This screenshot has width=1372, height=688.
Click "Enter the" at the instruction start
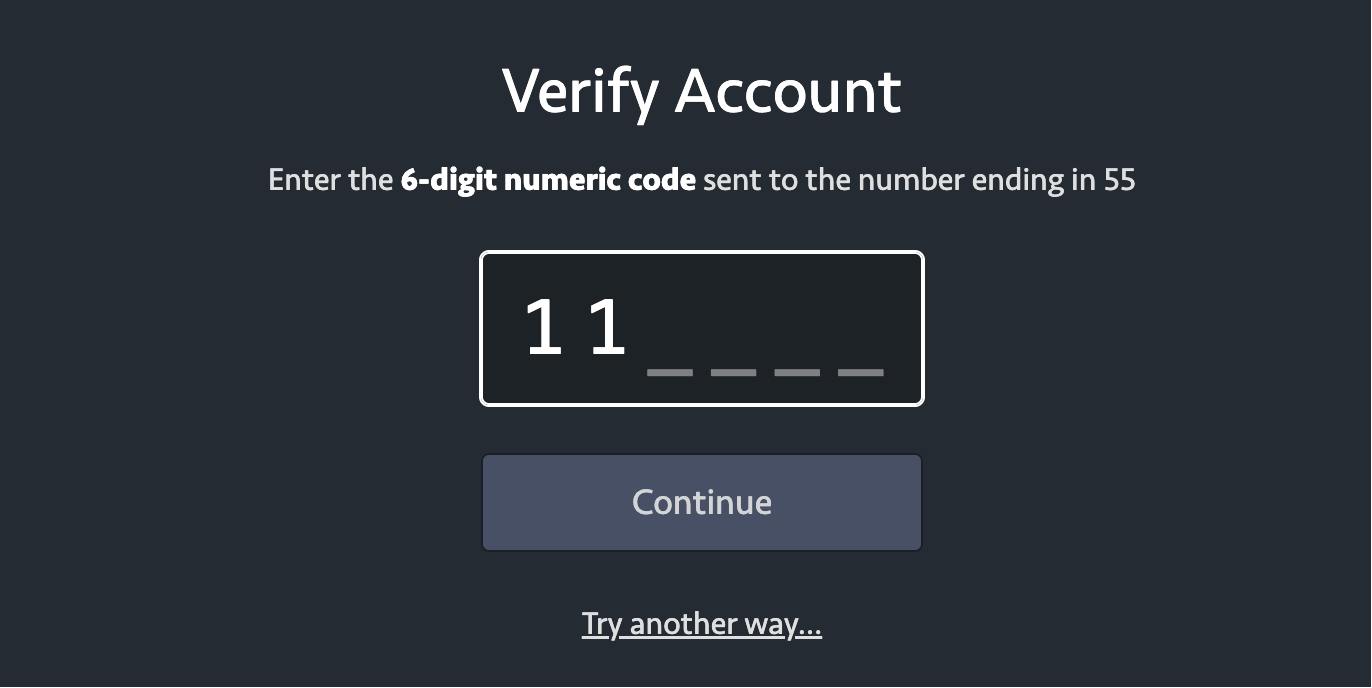[330, 181]
